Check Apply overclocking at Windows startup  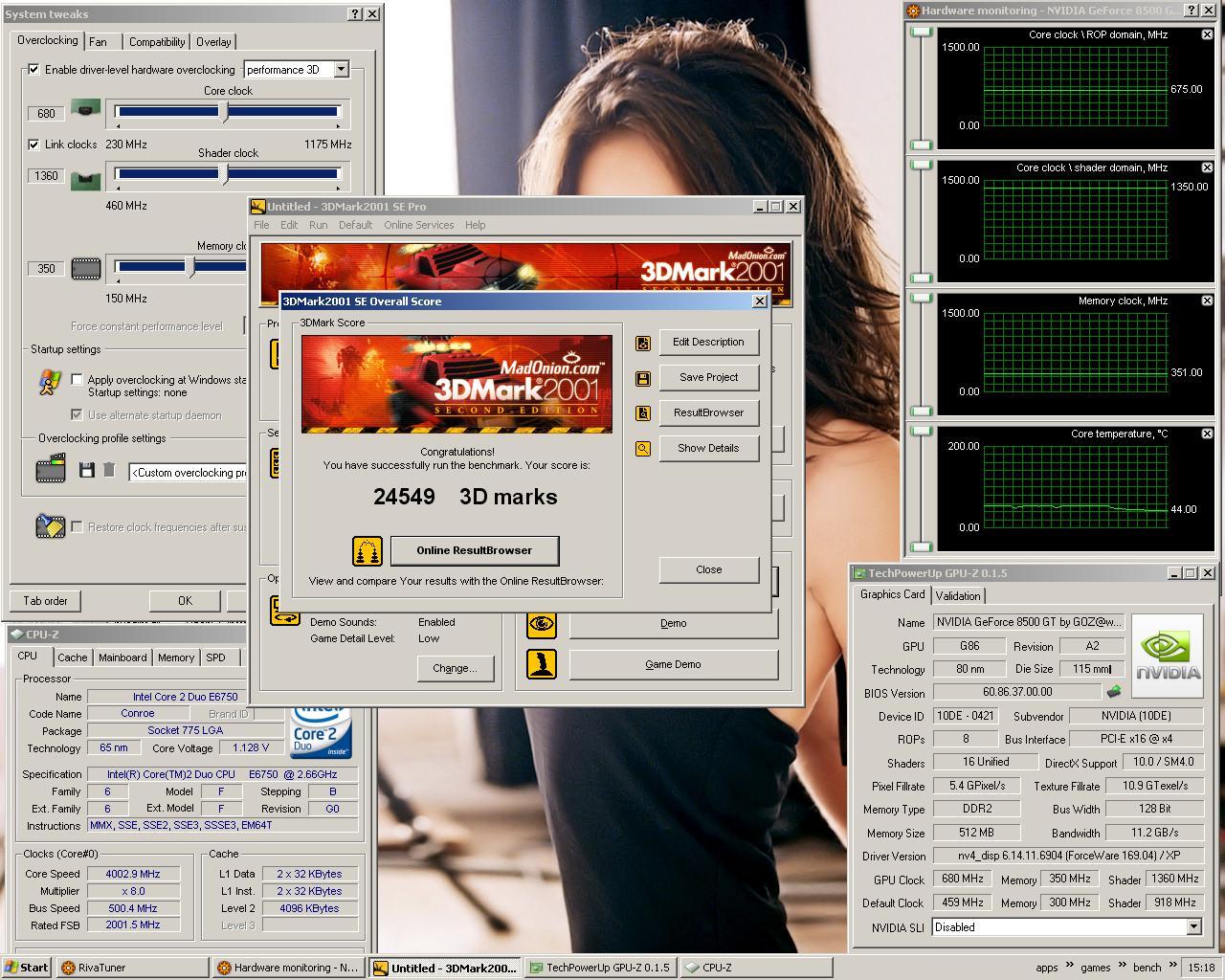[x=78, y=380]
